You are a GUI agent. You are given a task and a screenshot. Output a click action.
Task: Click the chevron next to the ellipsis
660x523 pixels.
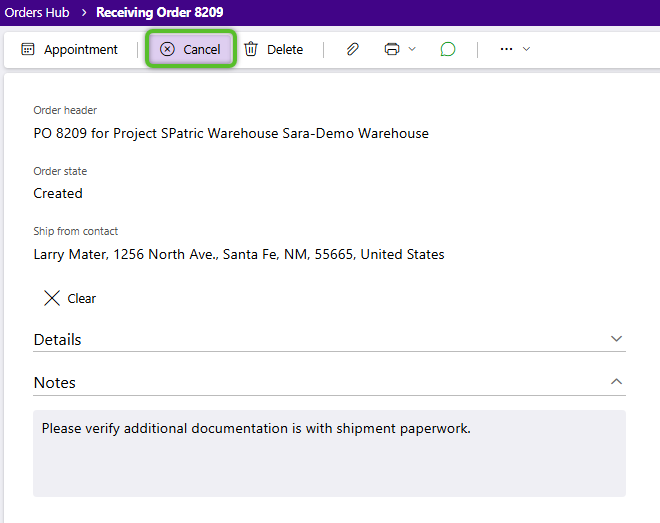coord(527,49)
